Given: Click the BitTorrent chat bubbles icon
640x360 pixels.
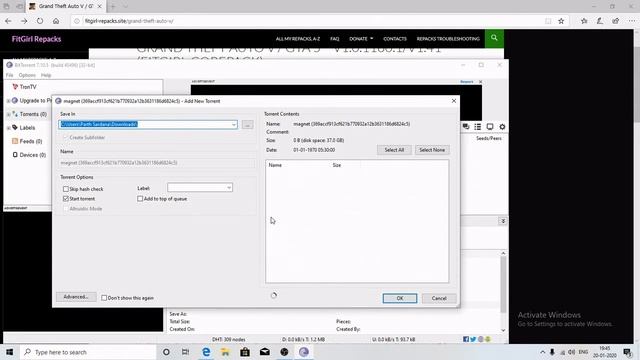Looking at the screenshot, I should [466, 127].
